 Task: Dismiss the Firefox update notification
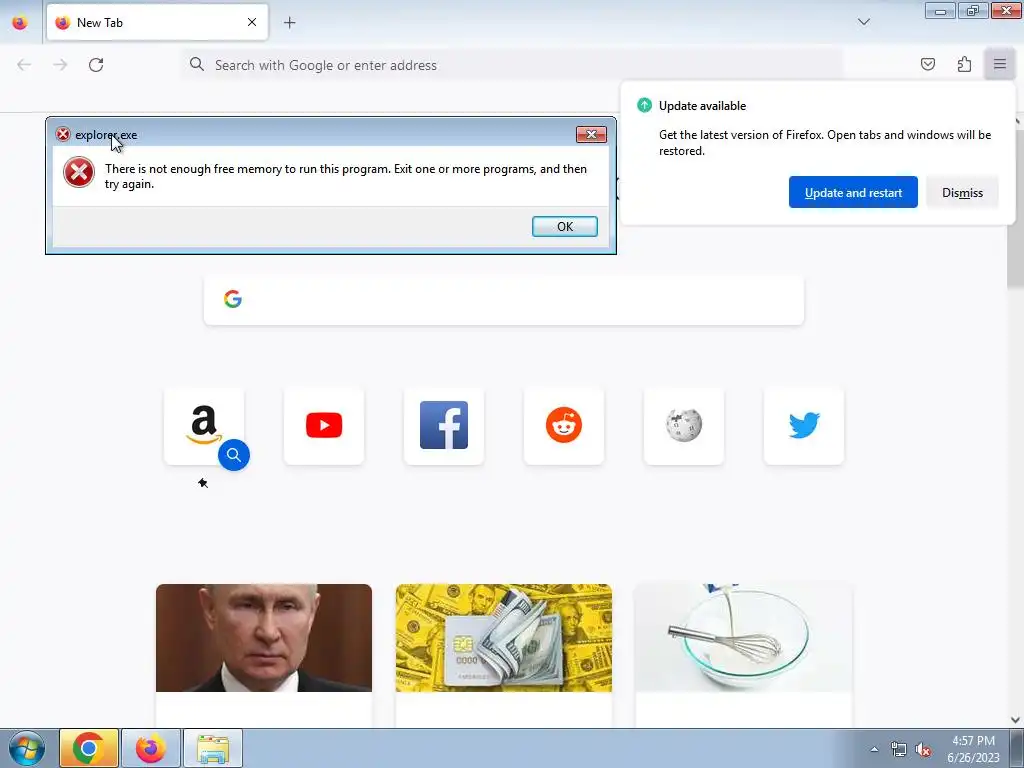pos(962,193)
